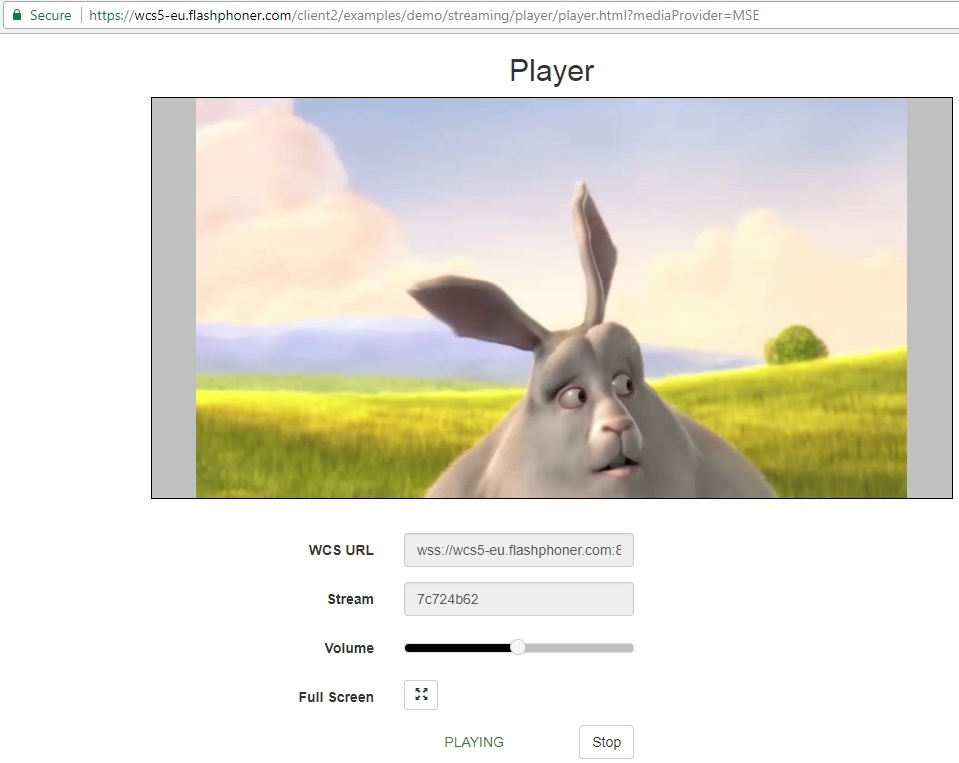Click the browser address bar URL

point(424,15)
